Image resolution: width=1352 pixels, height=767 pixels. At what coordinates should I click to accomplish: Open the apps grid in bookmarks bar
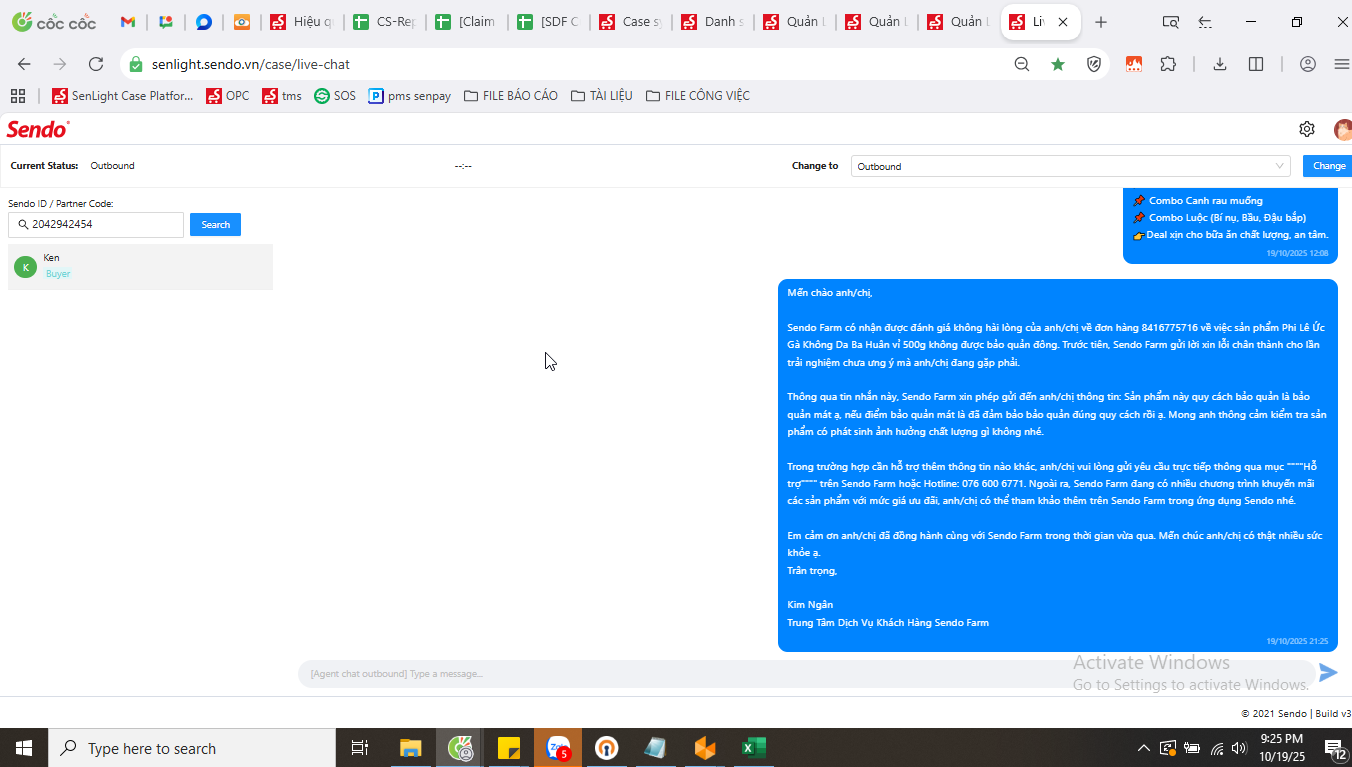18,96
